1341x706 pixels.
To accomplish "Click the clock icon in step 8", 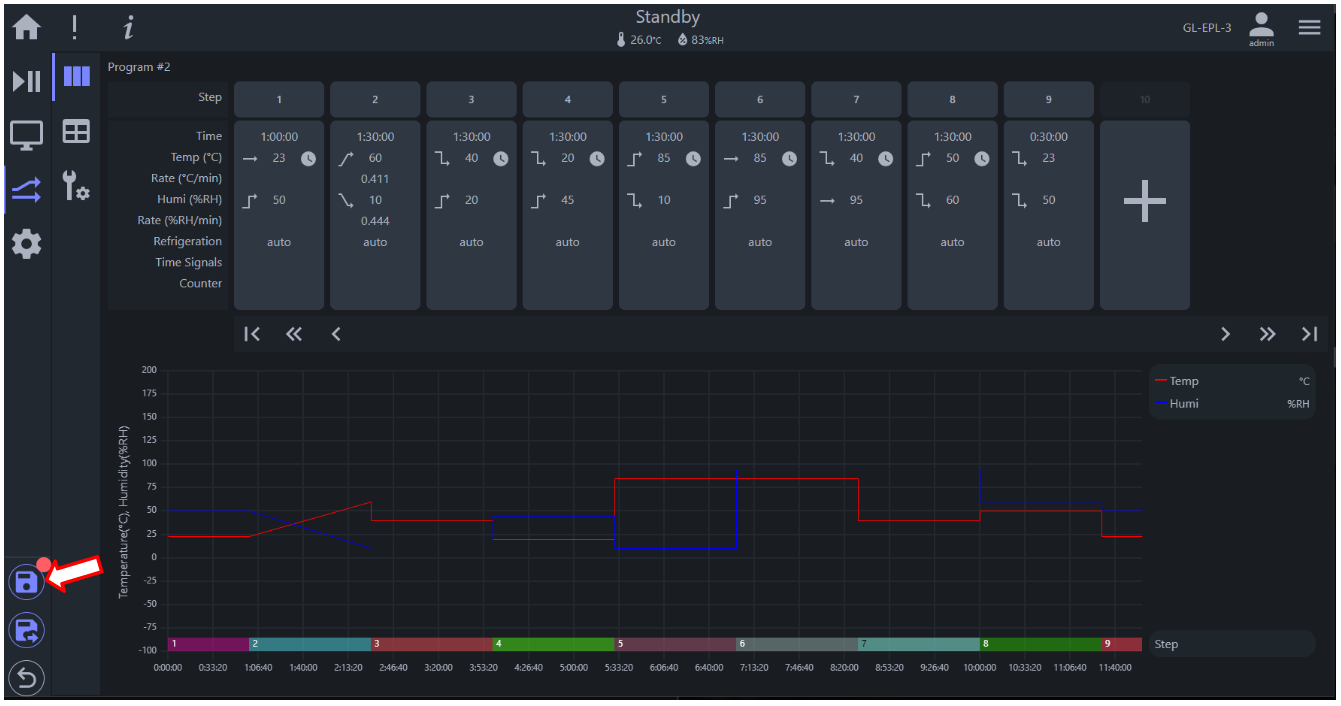I will [982, 158].
